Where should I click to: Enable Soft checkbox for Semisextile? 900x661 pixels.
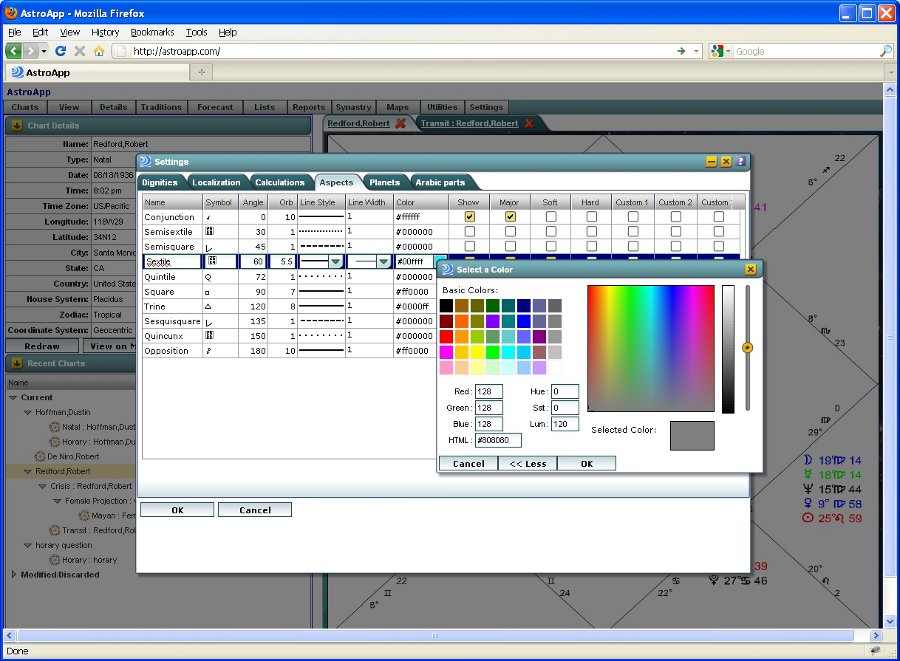[x=550, y=232]
